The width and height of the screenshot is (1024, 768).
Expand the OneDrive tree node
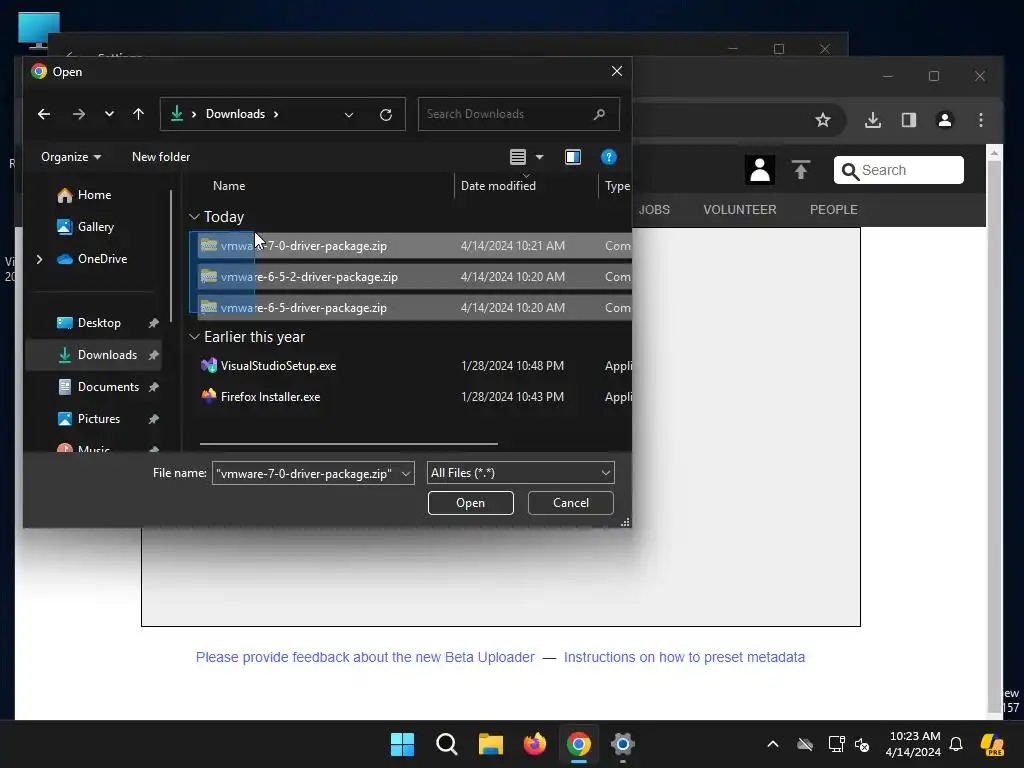[39, 259]
